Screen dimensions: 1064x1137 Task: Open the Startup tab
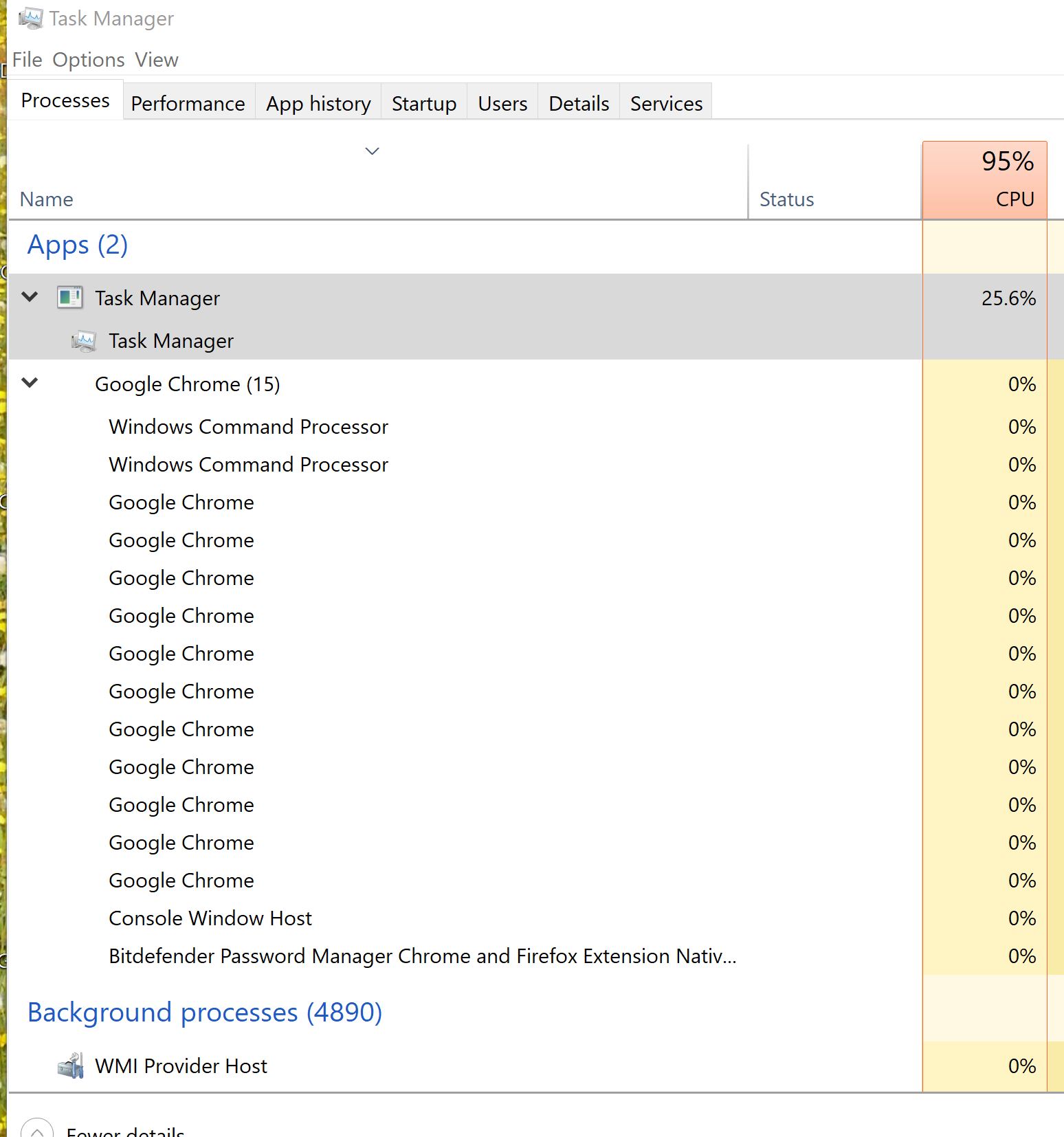coord(424,103)
